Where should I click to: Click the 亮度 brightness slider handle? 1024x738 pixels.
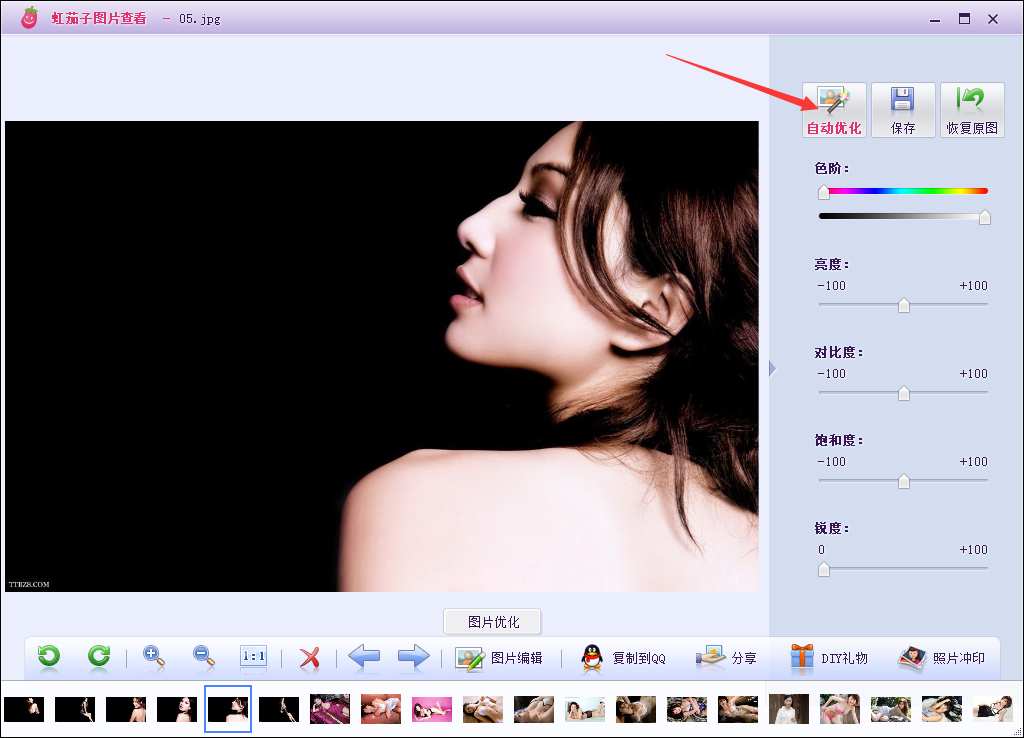904,305
